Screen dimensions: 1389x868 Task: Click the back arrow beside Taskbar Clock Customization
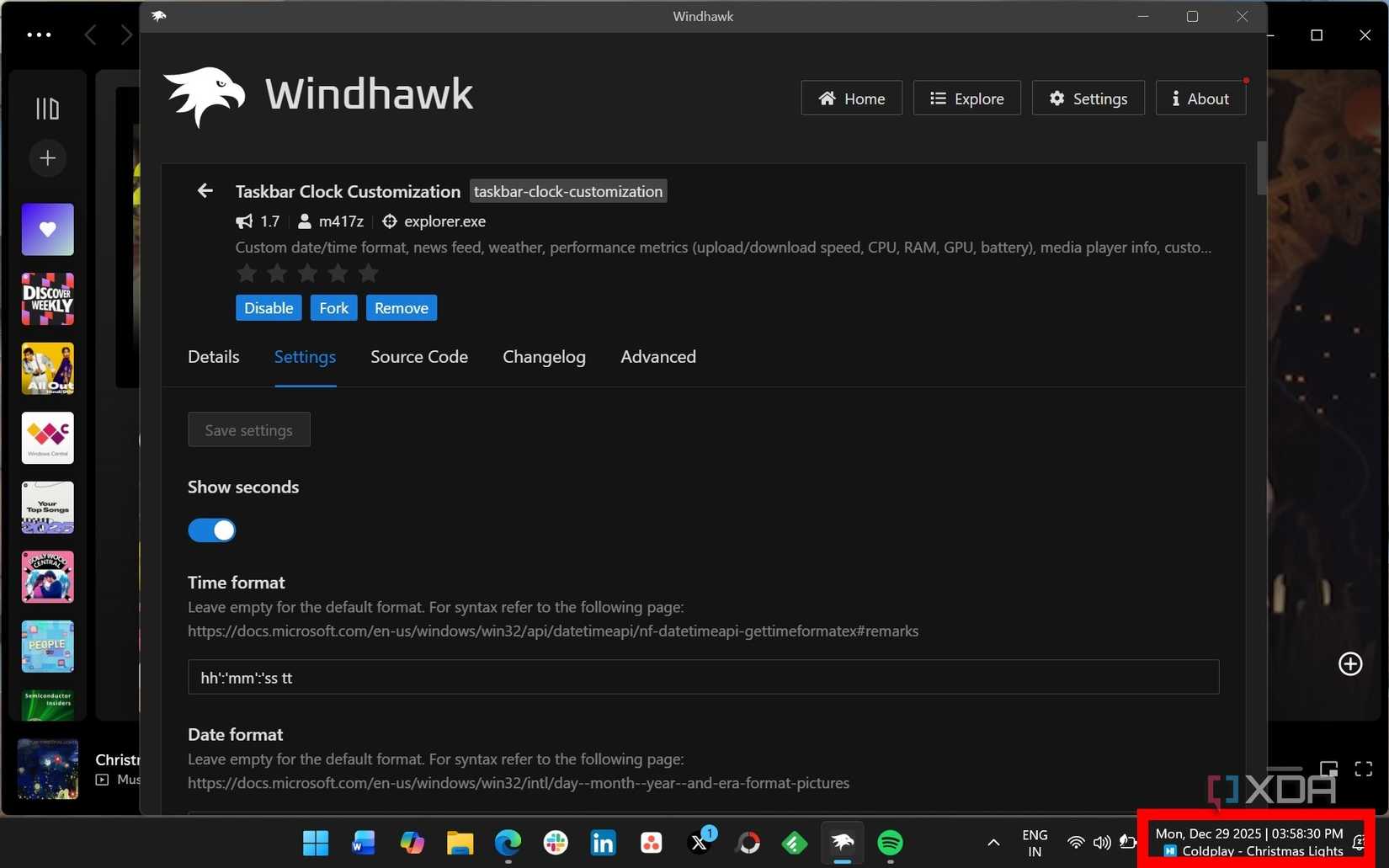coord(205,191)
